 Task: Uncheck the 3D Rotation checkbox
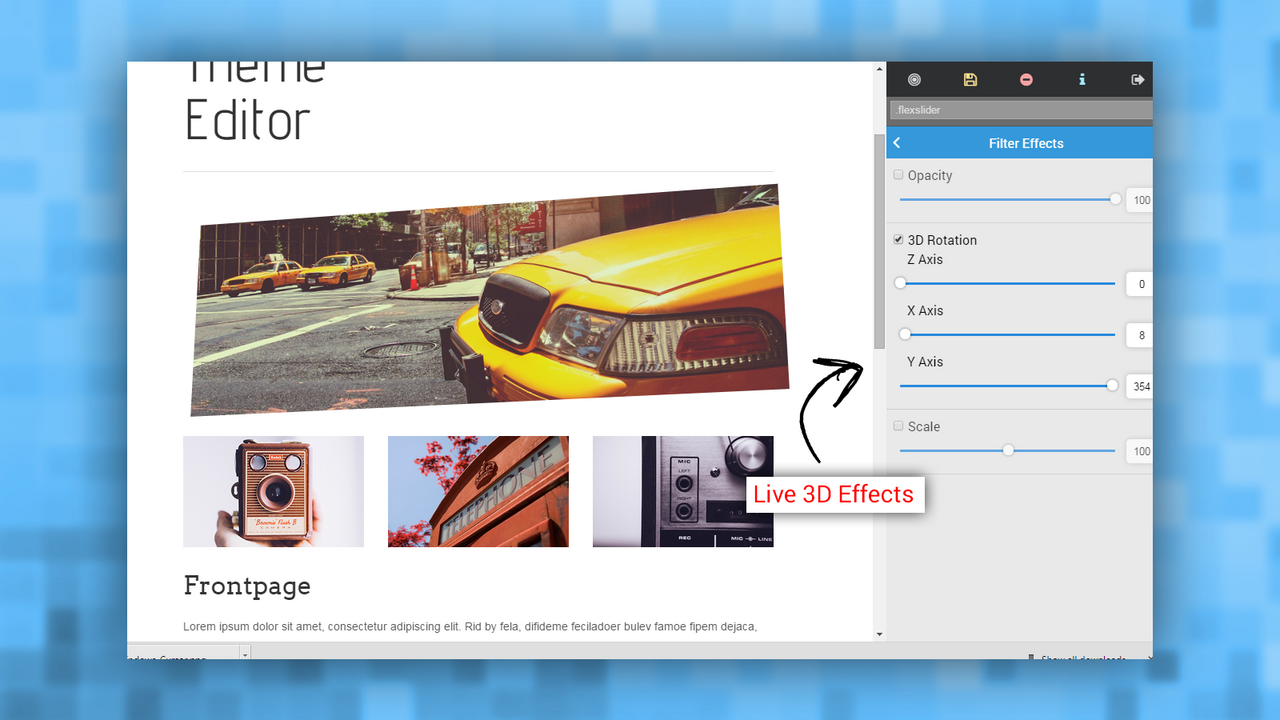898,240
